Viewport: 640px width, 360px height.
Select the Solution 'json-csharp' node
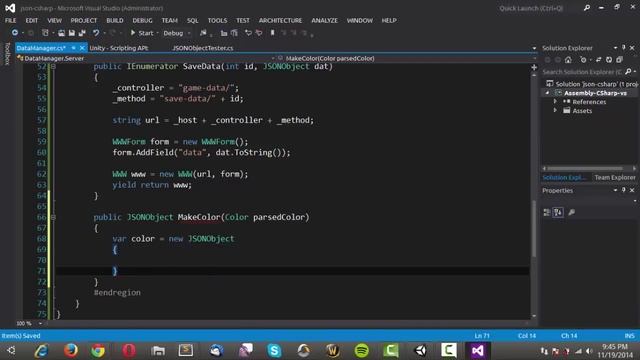(592, 84)
